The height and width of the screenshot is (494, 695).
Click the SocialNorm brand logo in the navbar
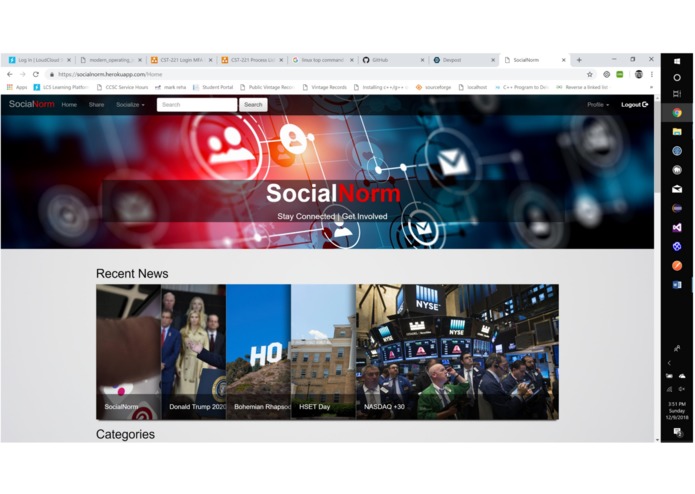tap(31, 104)
